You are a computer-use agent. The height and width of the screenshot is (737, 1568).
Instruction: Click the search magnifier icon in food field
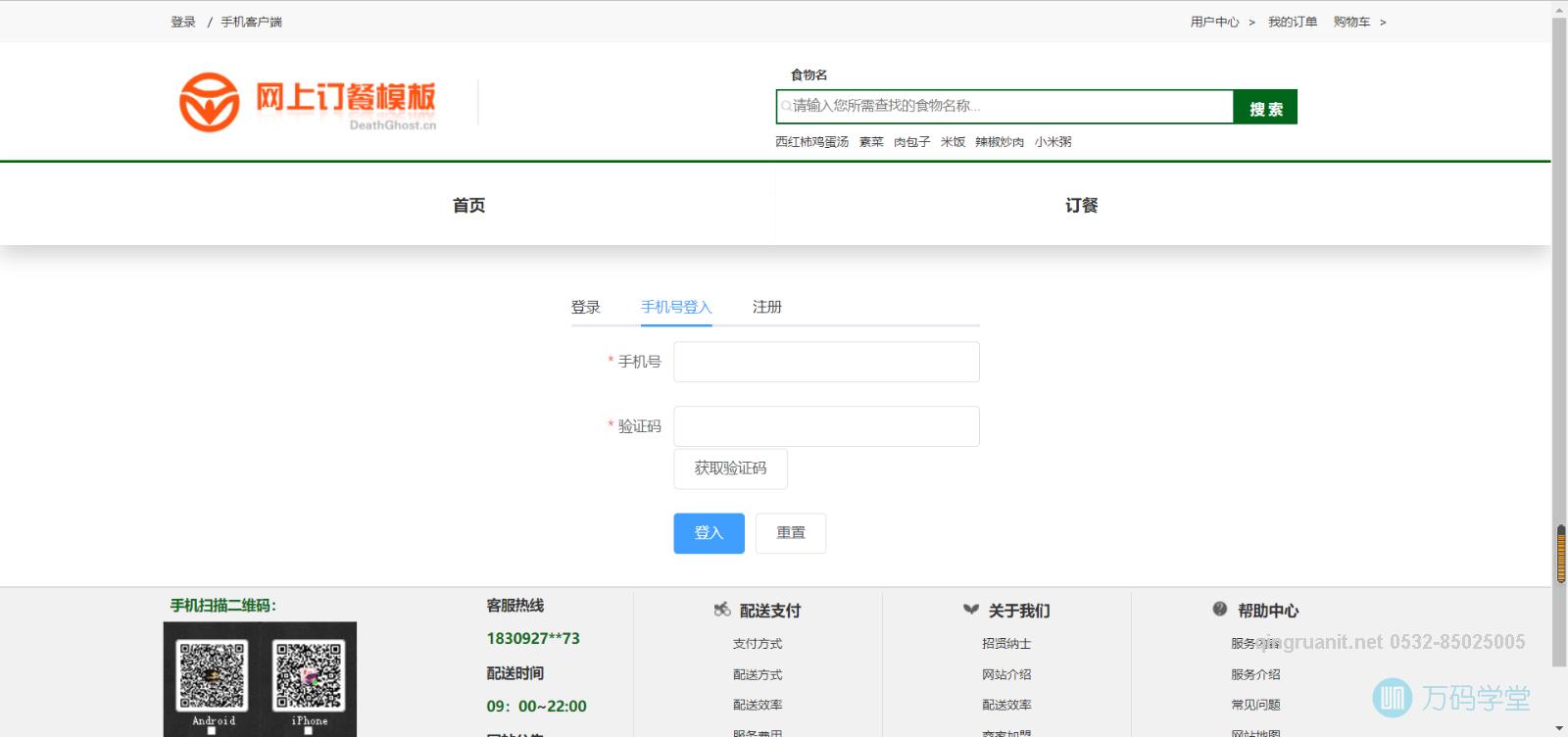(x=786, y=106)
